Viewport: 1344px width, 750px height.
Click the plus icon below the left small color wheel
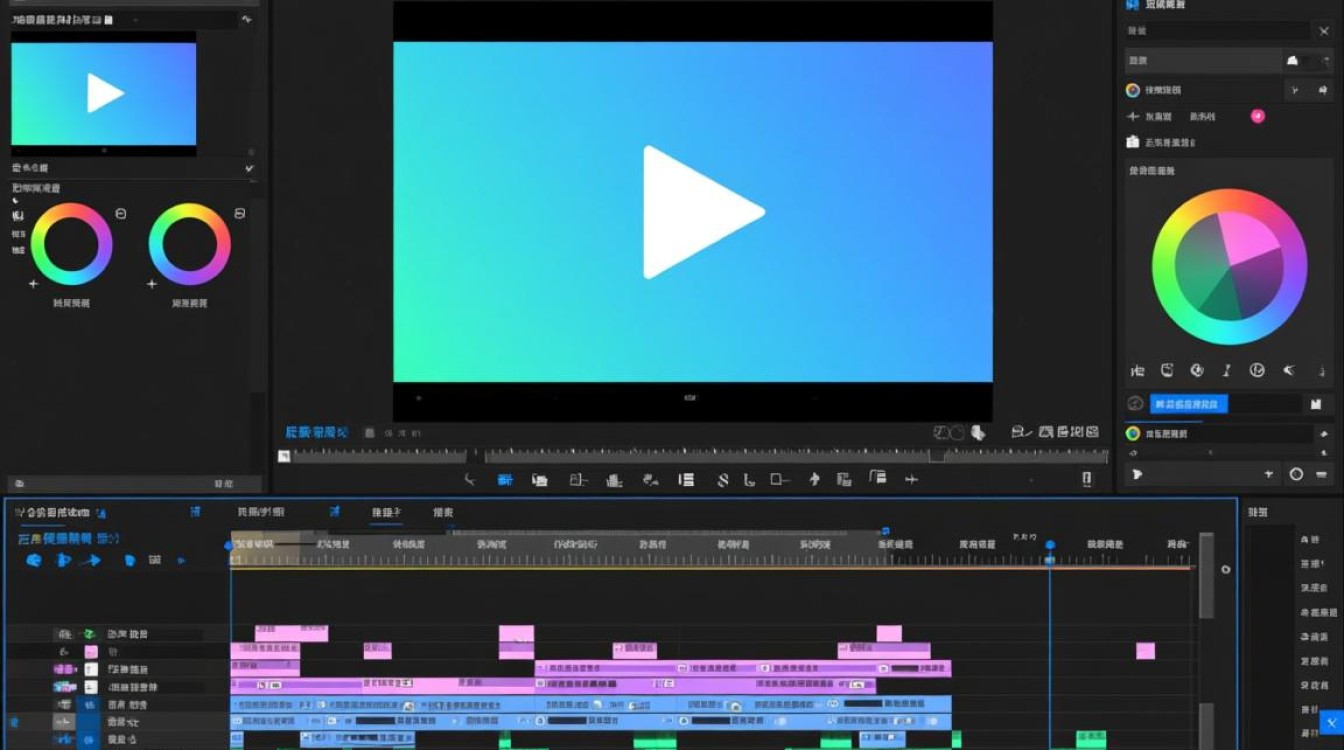click(33, 284)
